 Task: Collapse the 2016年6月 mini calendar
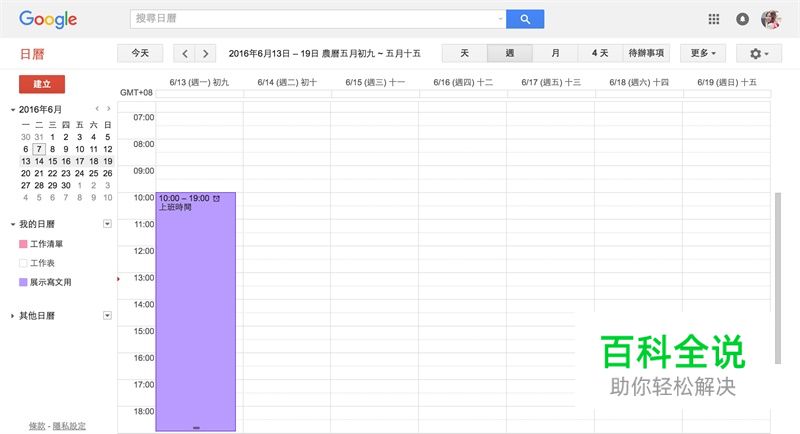(x=13, y=110)
